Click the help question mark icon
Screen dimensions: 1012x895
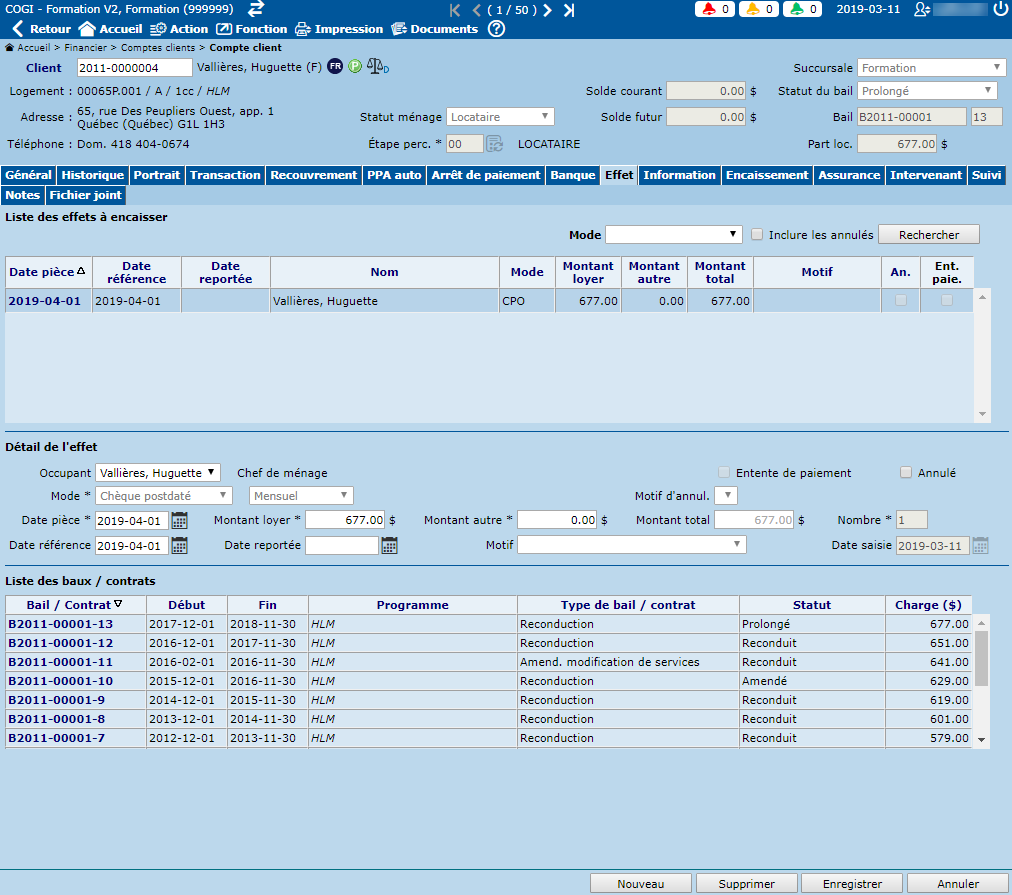(x=497, y=29)
